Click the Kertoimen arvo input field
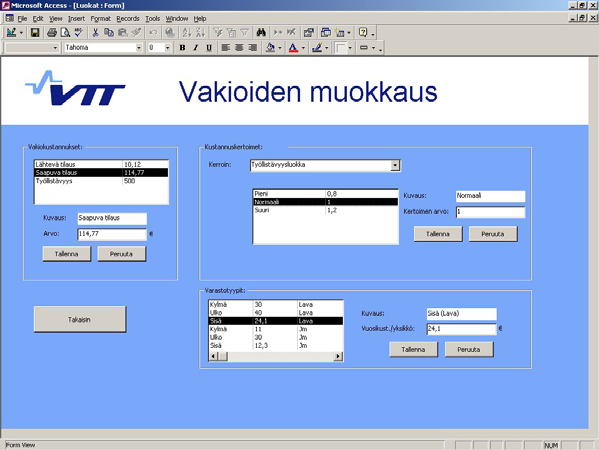 pos(491,212)
